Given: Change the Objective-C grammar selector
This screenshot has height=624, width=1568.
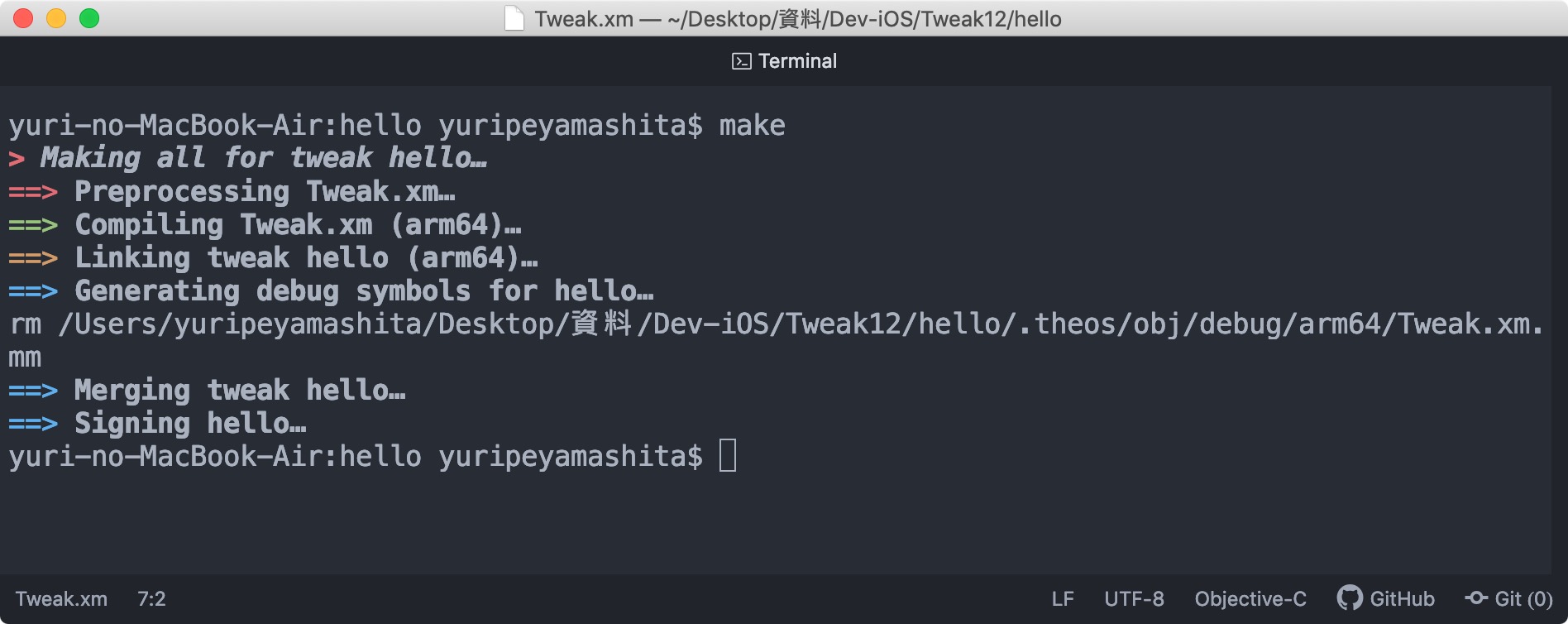Looking at the screenshot, I should click(1250, 598).
